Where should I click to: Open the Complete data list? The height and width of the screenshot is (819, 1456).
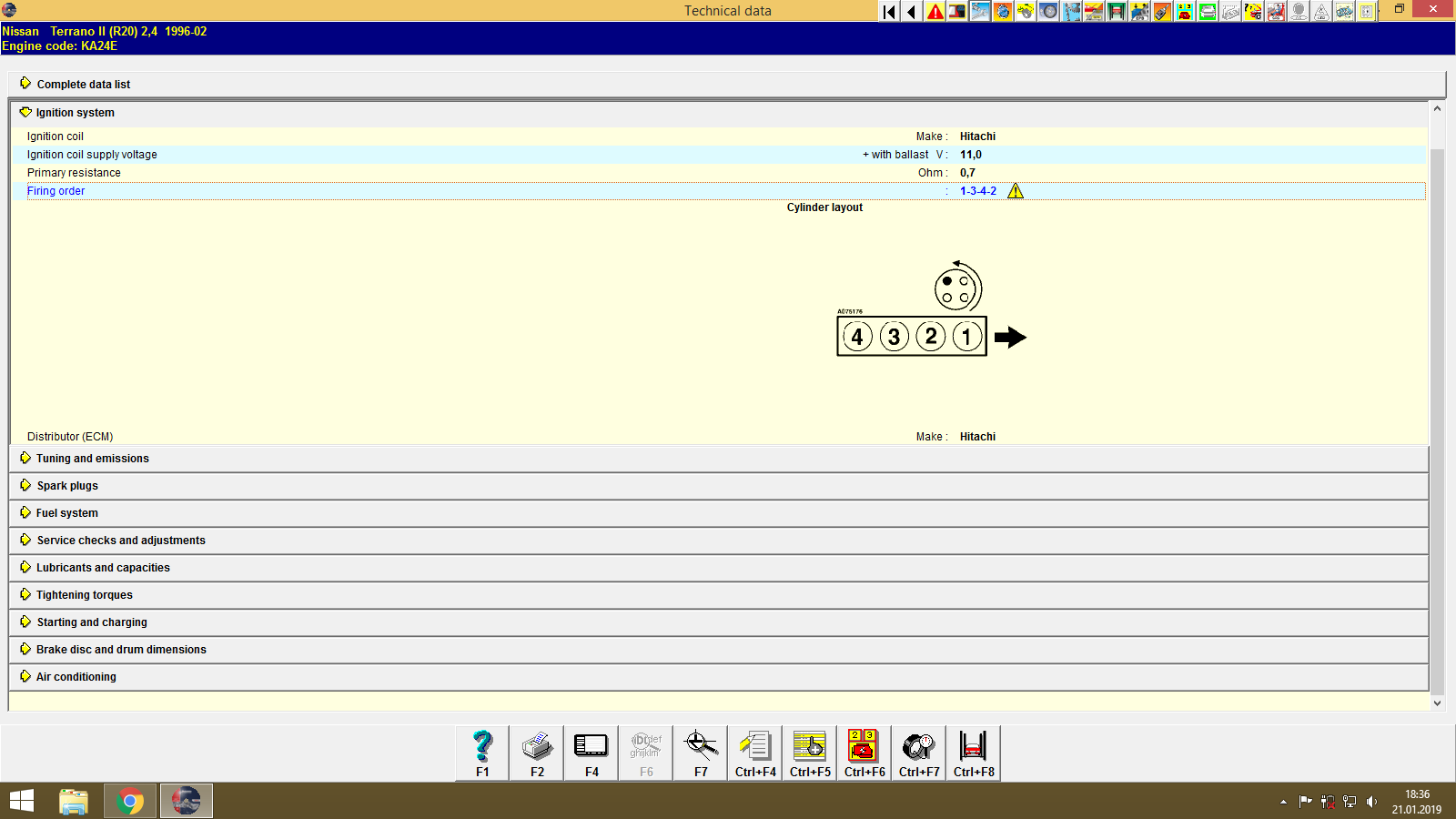[83, 84]
